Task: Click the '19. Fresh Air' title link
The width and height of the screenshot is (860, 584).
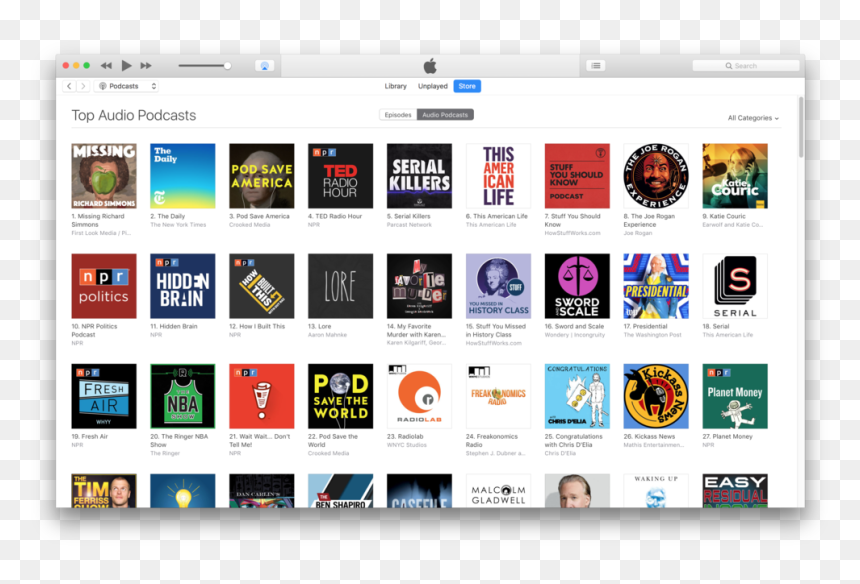Action: pos(89,436)
